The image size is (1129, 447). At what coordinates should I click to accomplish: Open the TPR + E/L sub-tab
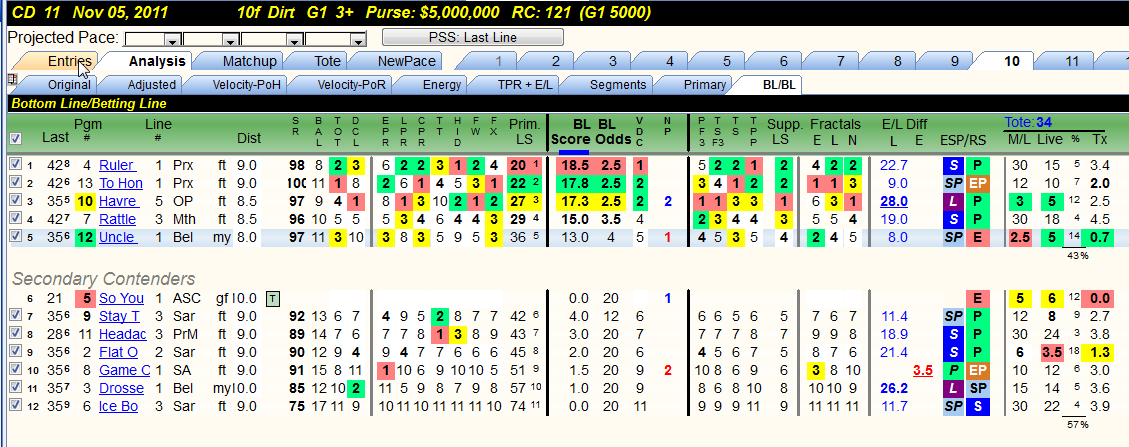coord(515,85)
